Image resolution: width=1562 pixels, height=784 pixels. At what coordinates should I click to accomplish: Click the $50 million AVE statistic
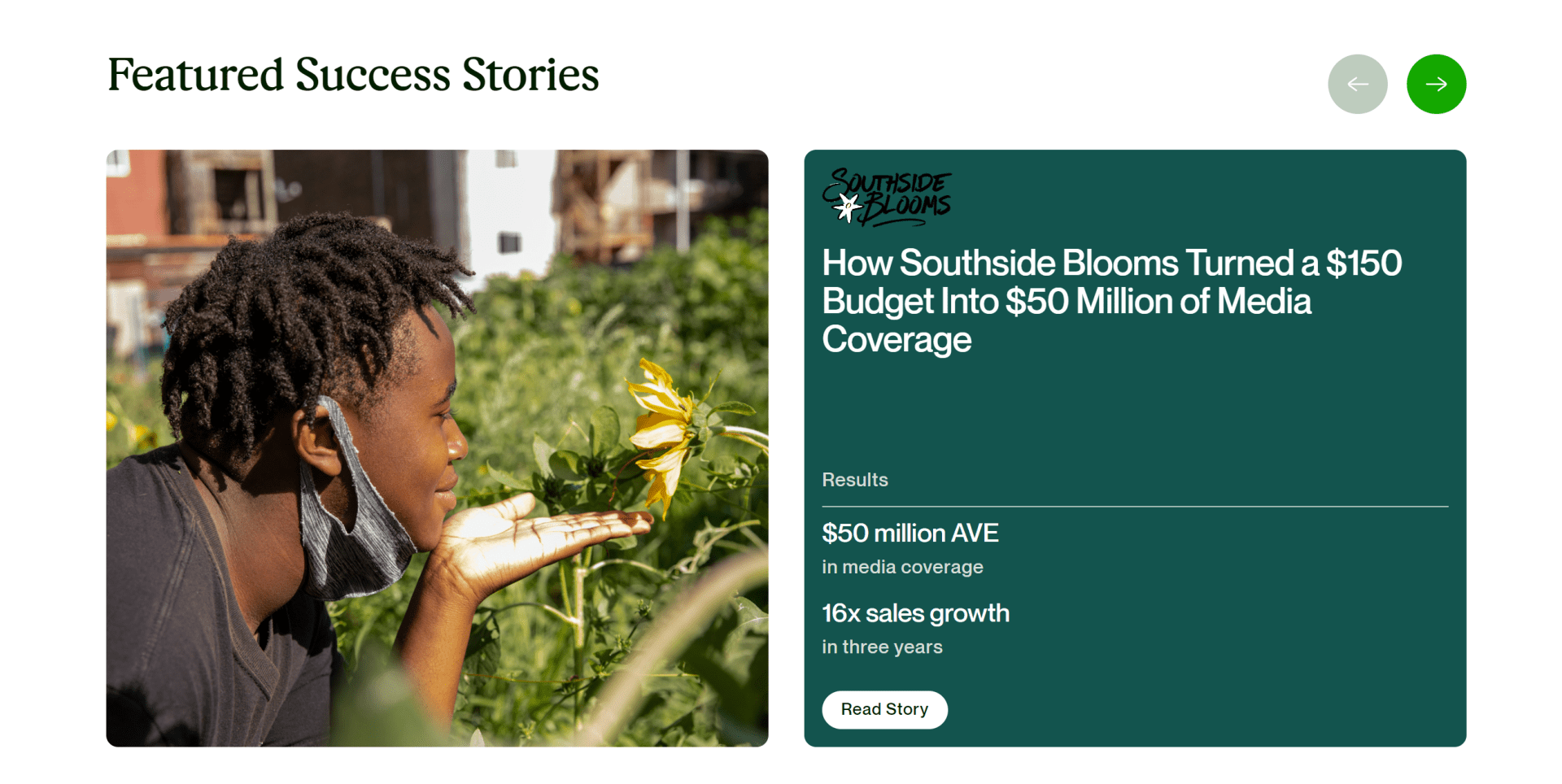pos(910,533)
